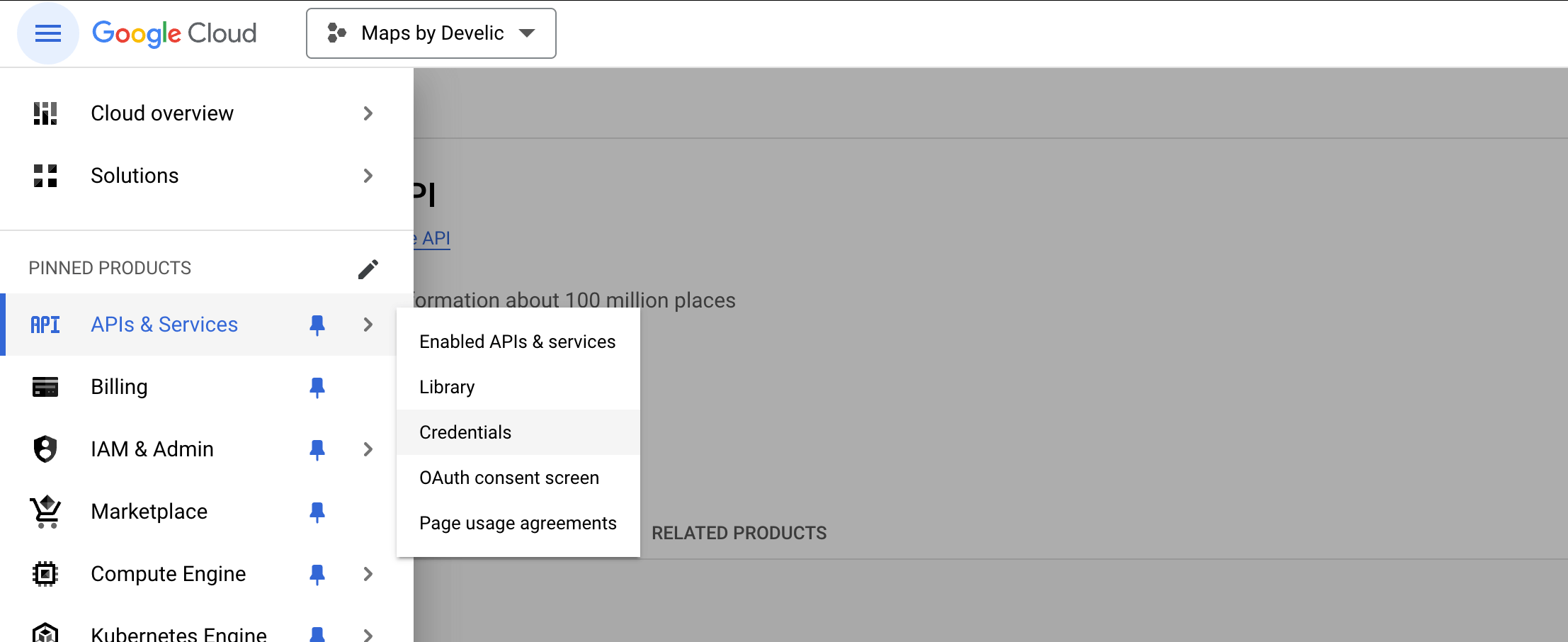Select Credentials from the submenu
The width and height of the screenshot is (1568, 642).
pyautogui.click(x=465, y=432)
